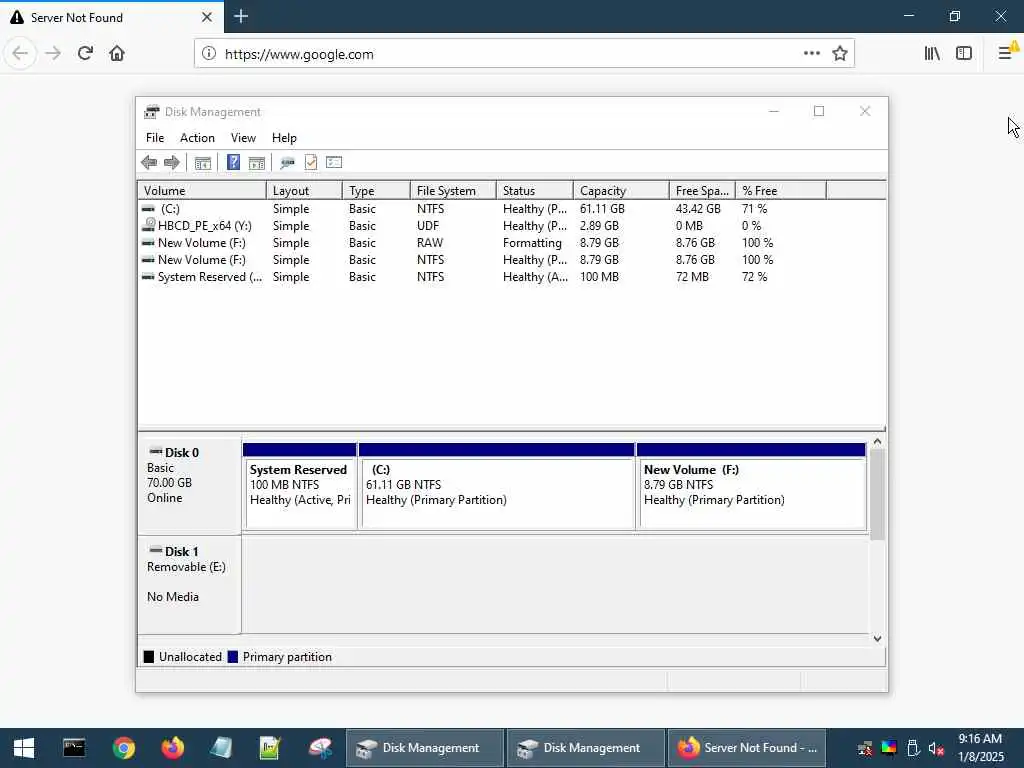The height and width of the screenshot is (768, 1024).
Task: Click the Disk 0 label panel
Action: coord(189,485)
